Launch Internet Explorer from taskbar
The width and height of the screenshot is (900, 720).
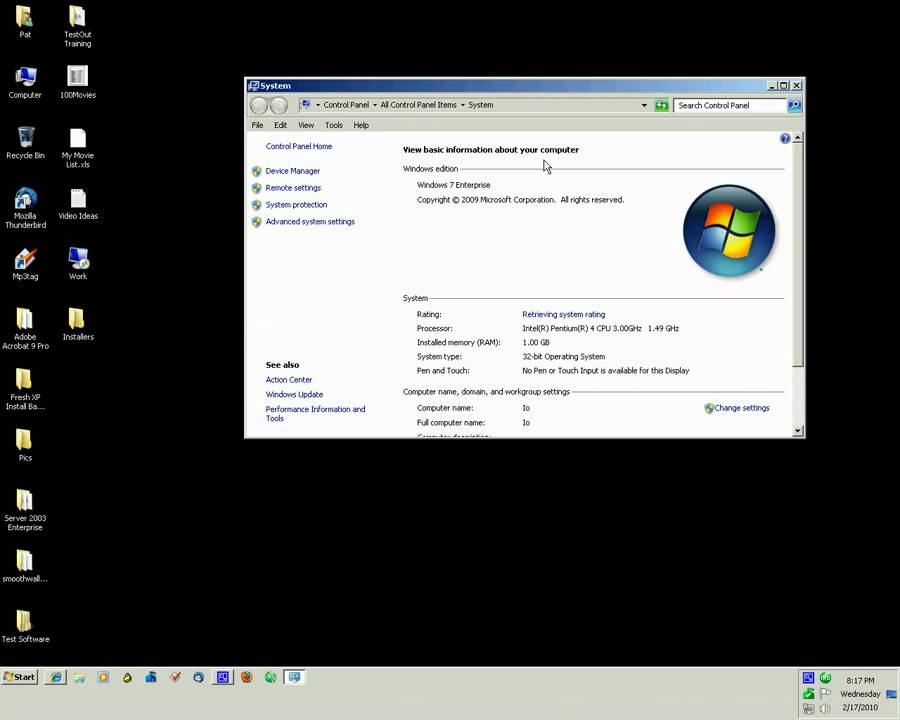point(56,678)
